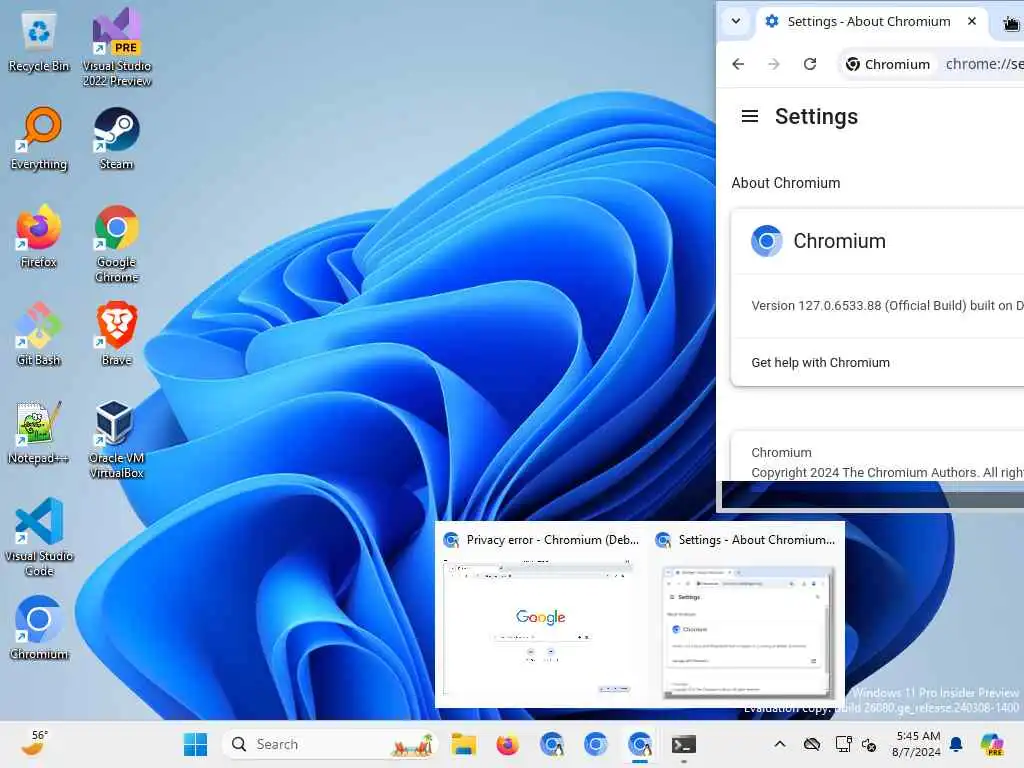Open notifications bell in the taskbar
Screen dimensions: 1024x768
coord(956,744)
